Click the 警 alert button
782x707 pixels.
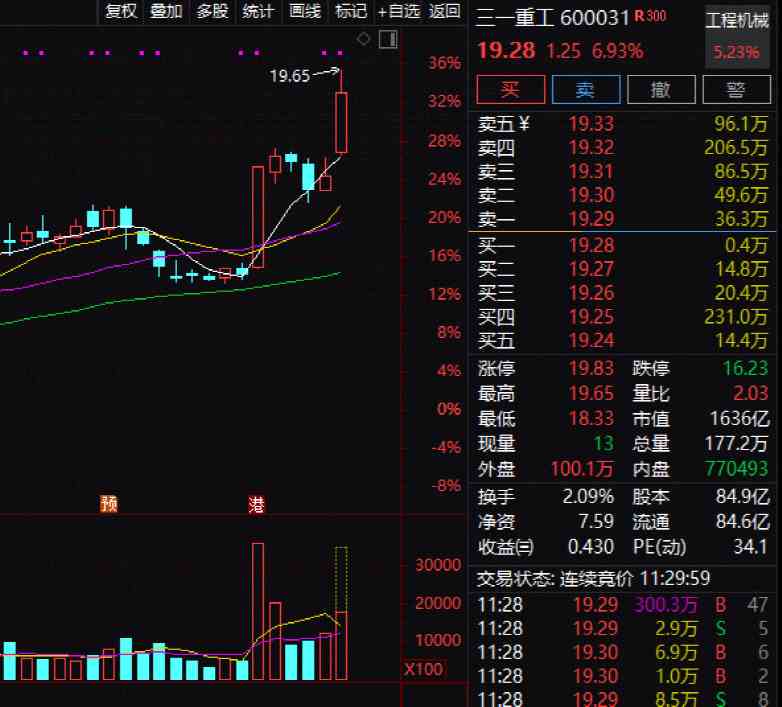(x=737, y=90)
